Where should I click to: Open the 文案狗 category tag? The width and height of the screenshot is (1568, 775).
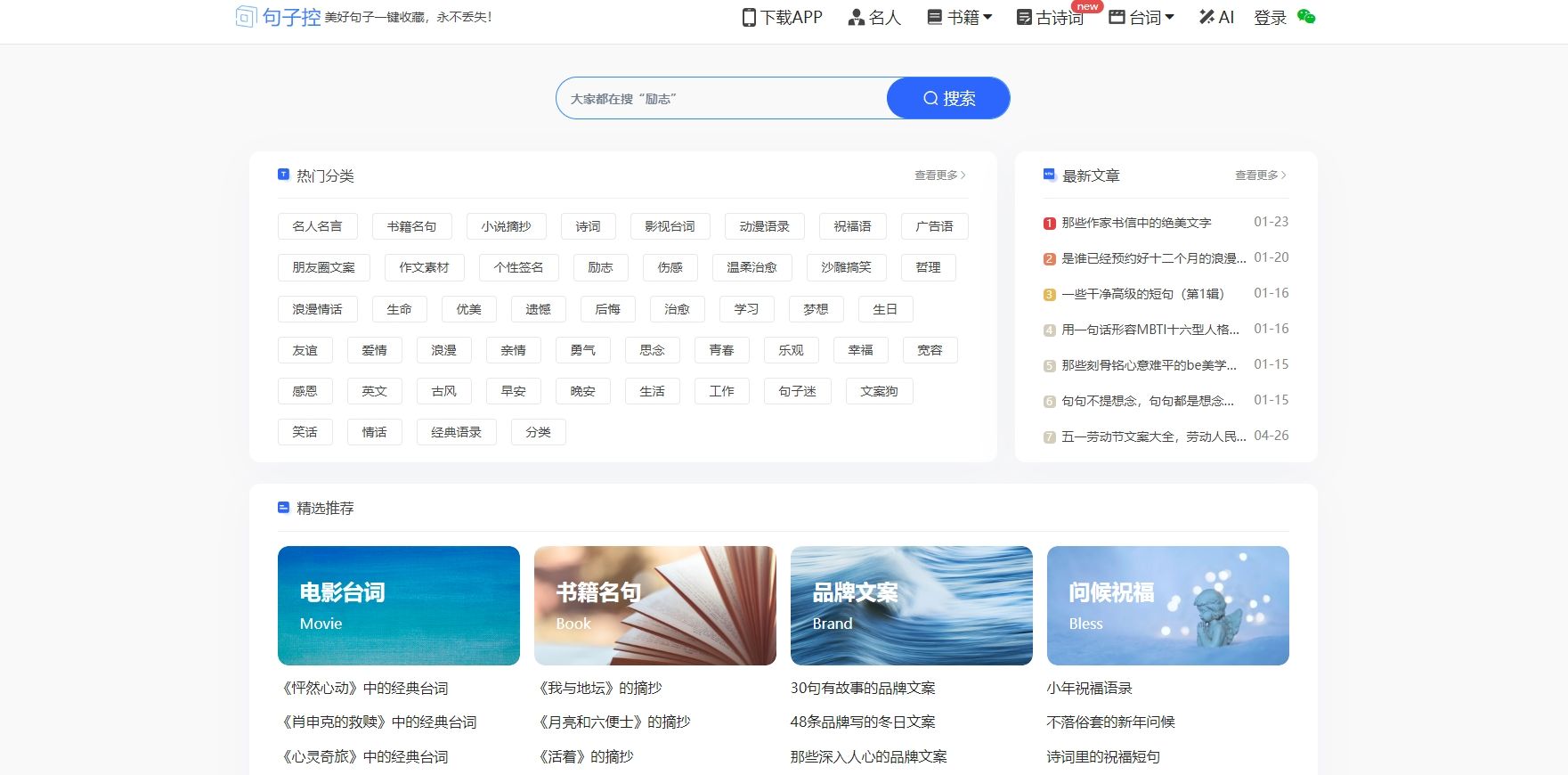879,391
